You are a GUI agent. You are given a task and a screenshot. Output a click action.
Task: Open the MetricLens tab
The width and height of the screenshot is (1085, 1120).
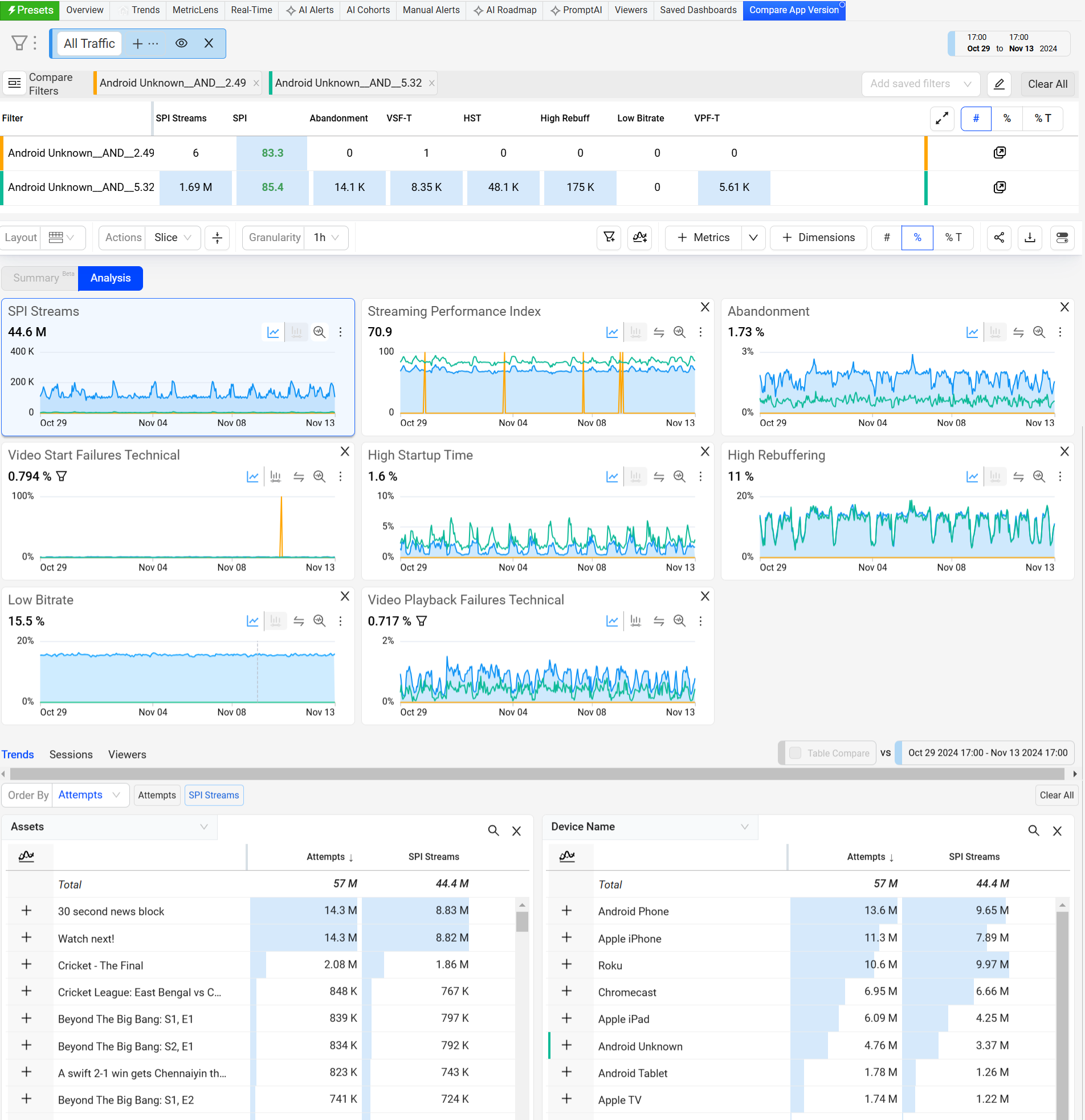pos(195,10)
